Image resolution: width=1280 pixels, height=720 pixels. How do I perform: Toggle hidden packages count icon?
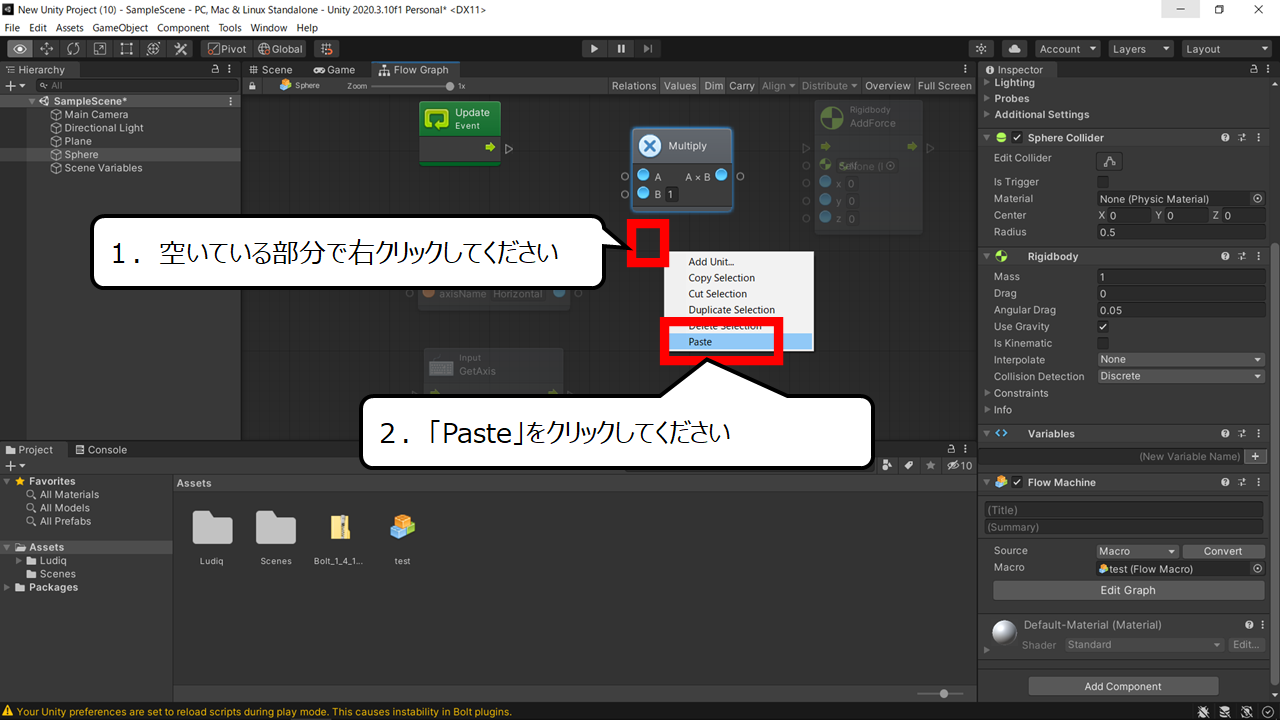[x=959, y=465]
